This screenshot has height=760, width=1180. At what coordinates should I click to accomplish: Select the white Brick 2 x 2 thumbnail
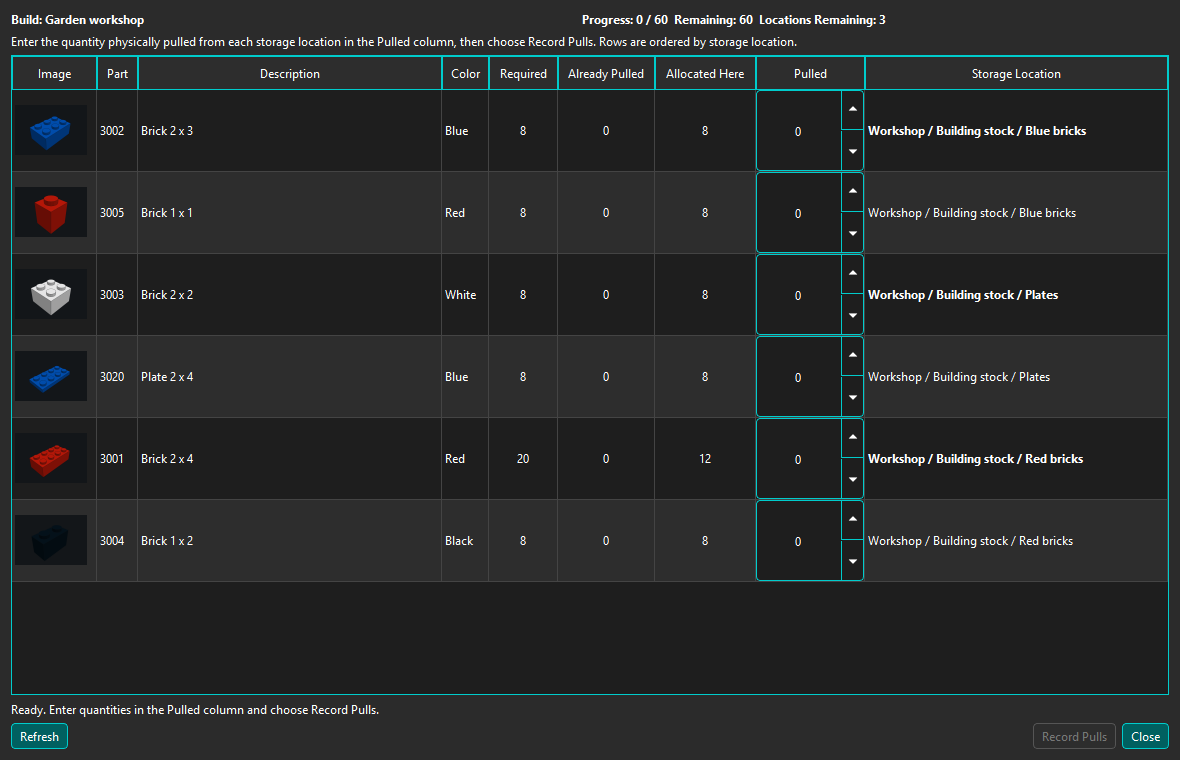(51, 295)
